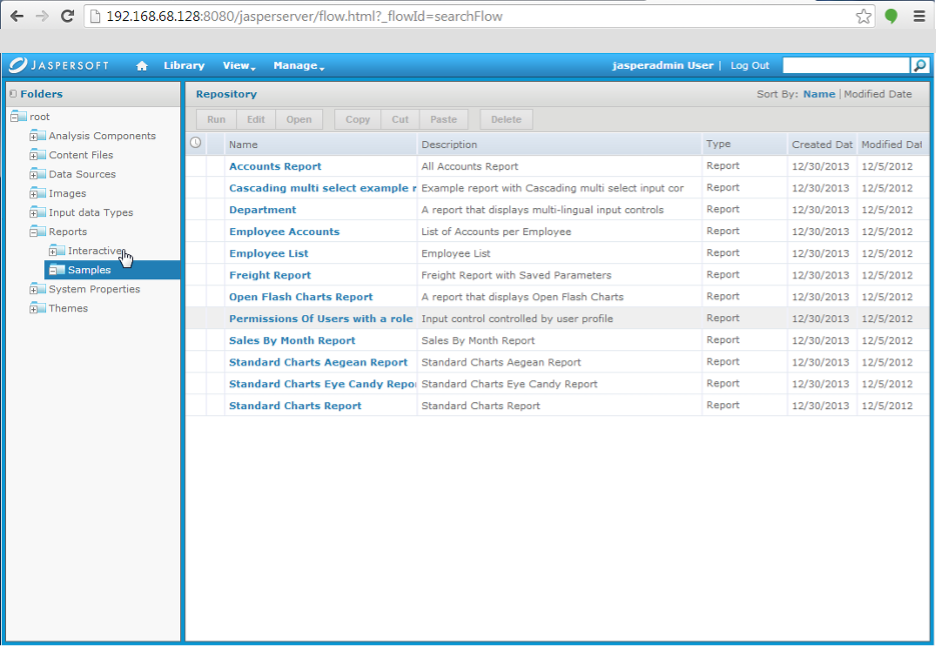Click description 'All Accounts Report'
Screen dimensions: 936x646
pyautogui.click(x=470, y=167)
